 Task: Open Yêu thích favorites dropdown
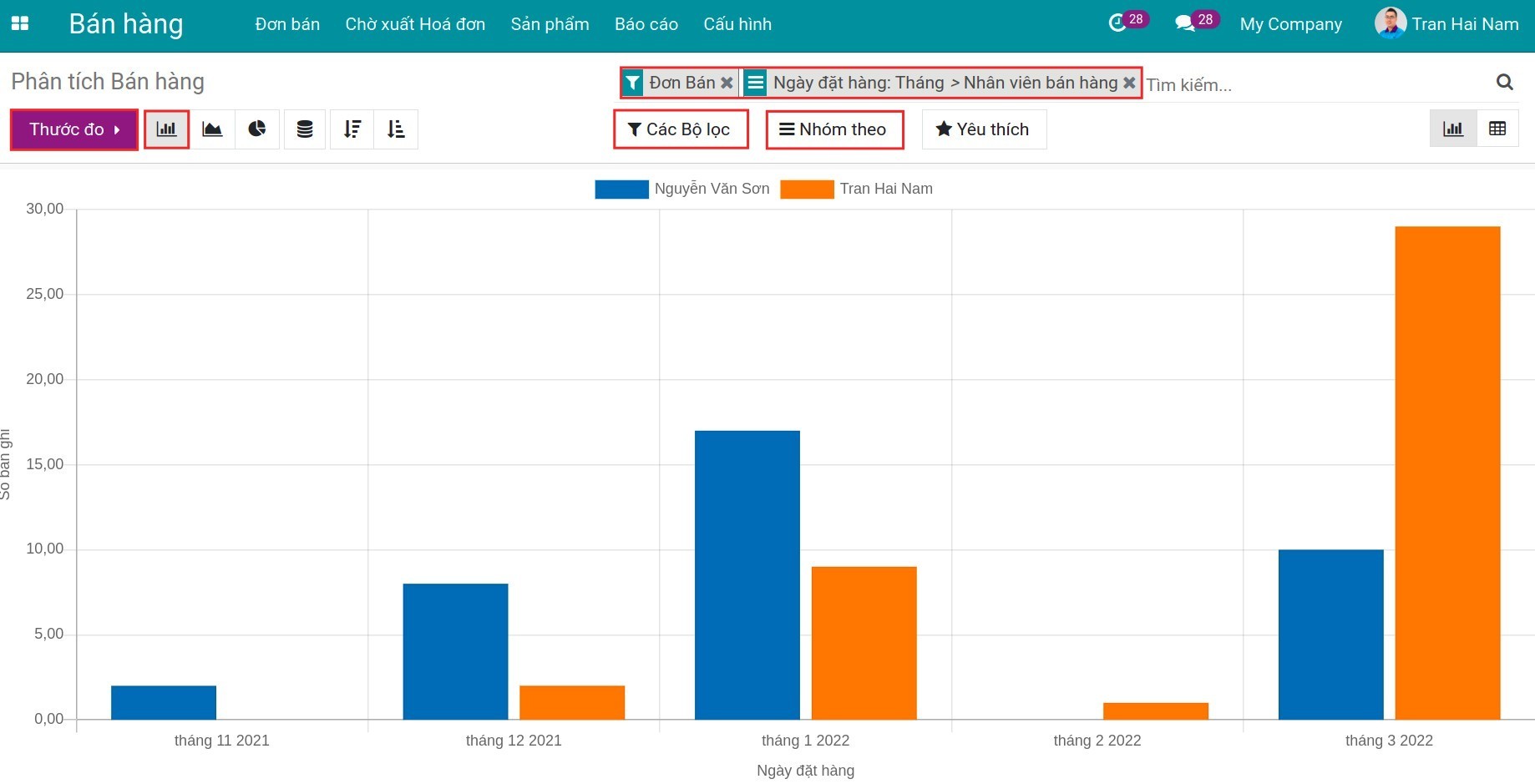point(984,129)
